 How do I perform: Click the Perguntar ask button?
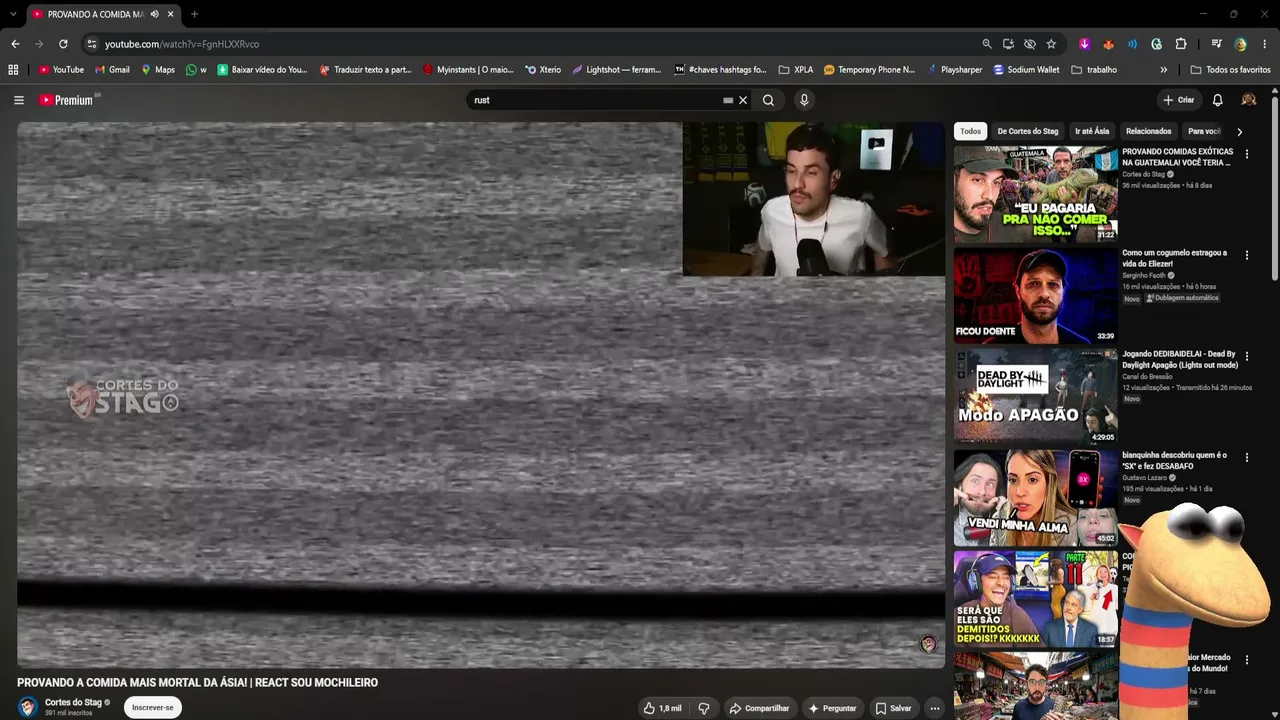(832, 708)
